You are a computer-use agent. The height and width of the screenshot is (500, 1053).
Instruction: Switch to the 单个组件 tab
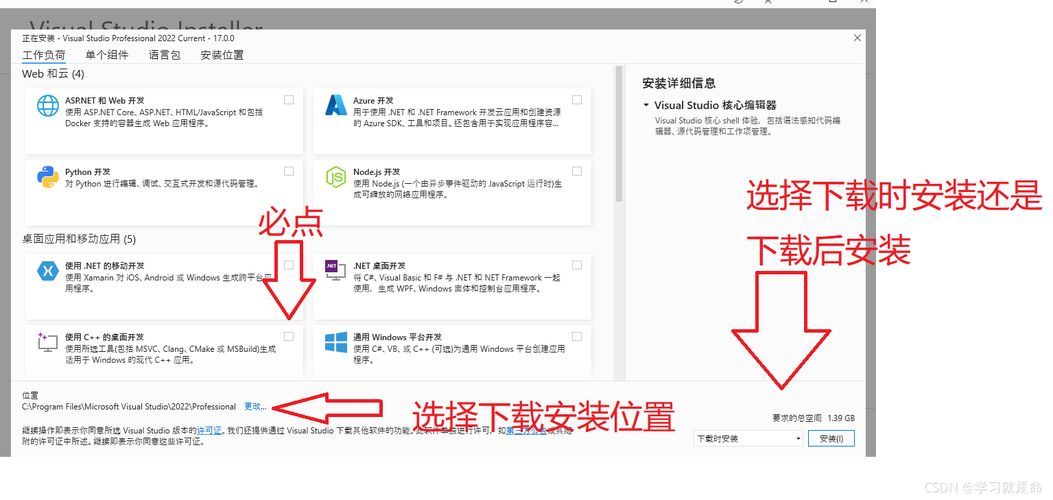point(107,55)
